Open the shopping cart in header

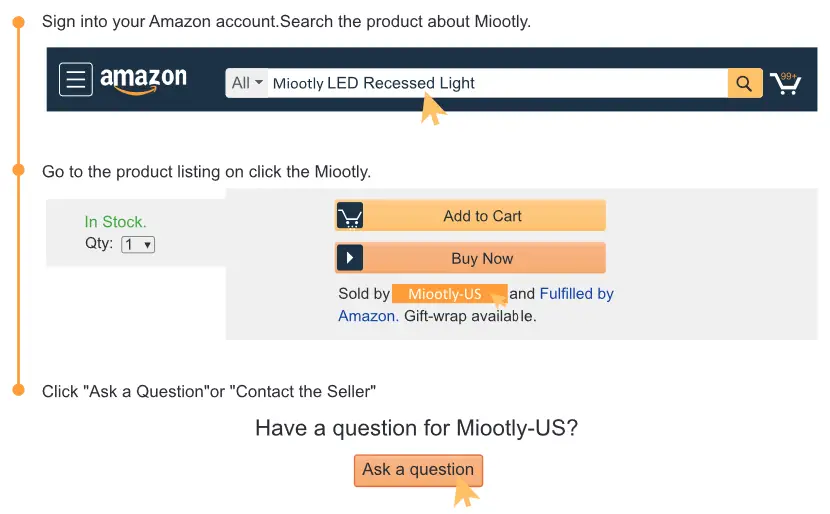pyautogui.click(x=785, y=82)
